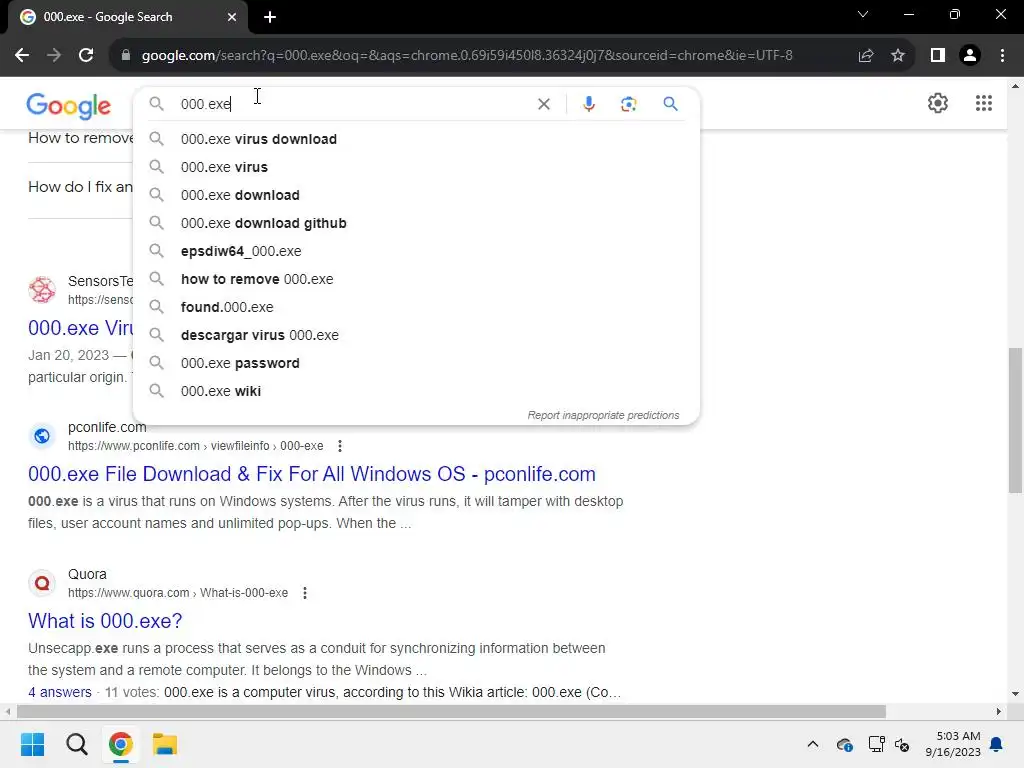Open Google apps grid
1024x768 pixels.
pos(984,103)
